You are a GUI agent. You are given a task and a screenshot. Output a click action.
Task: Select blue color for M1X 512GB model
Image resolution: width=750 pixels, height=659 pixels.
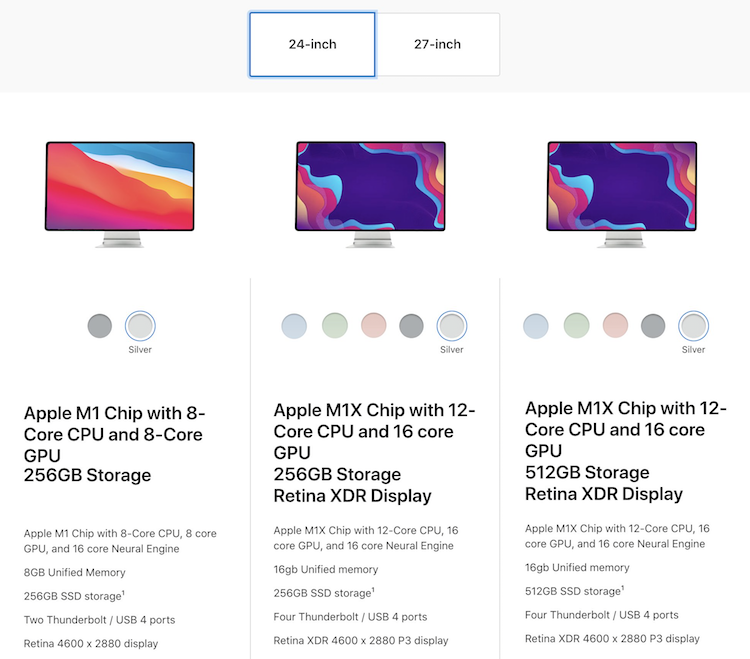click(x=536, y=326)
